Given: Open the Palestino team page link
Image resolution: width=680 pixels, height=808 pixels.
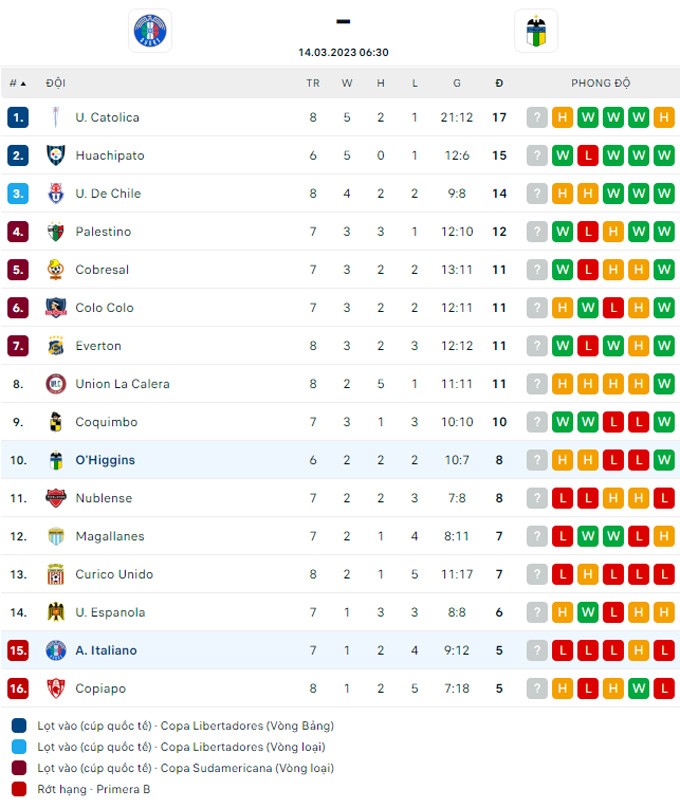Looking at the screenshot, I should coord(105,231).
